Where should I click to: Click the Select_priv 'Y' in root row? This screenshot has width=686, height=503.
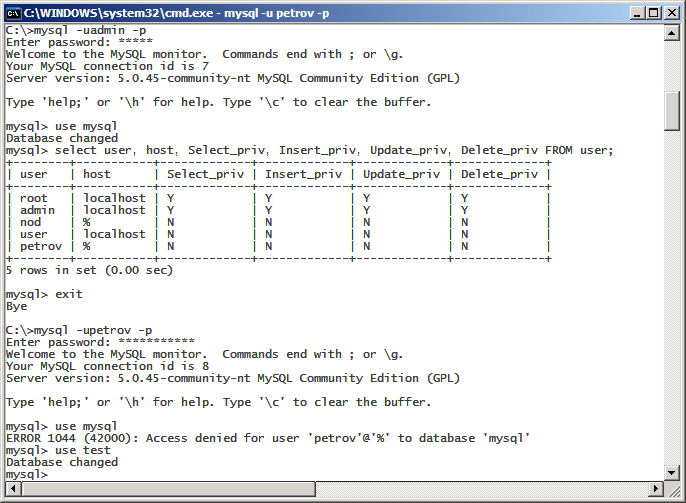171,198
